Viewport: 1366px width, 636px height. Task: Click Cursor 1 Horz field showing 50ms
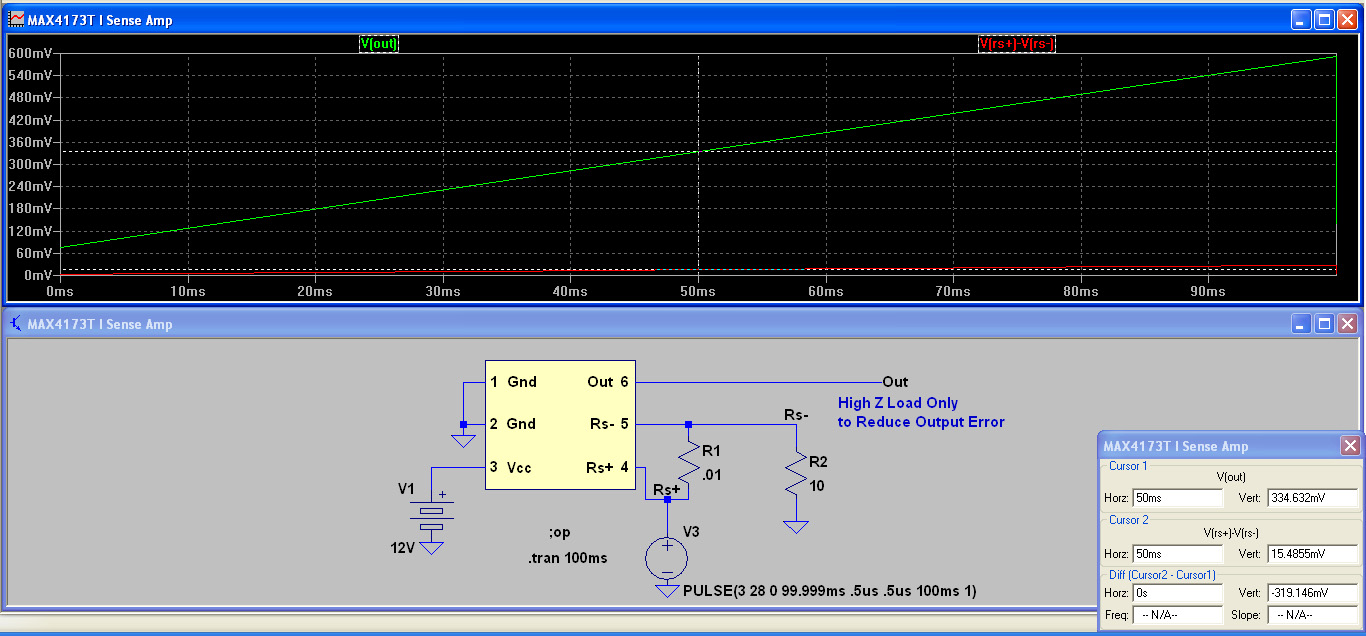coord(1177,498)
